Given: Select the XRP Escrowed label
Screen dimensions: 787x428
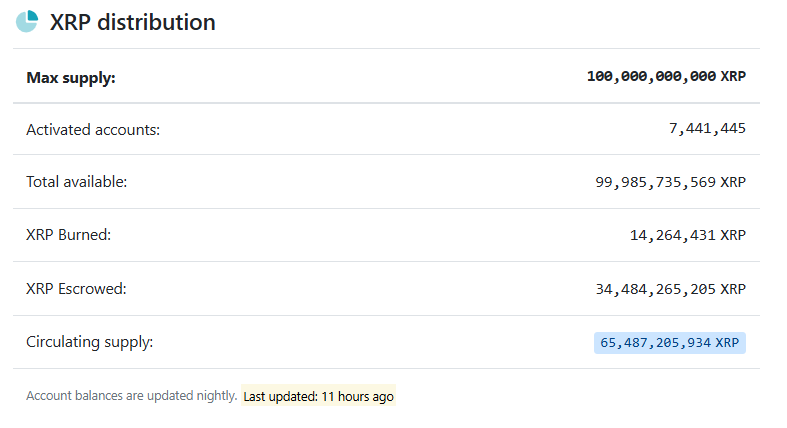Looking at the screenshot, I should [76, 289].
